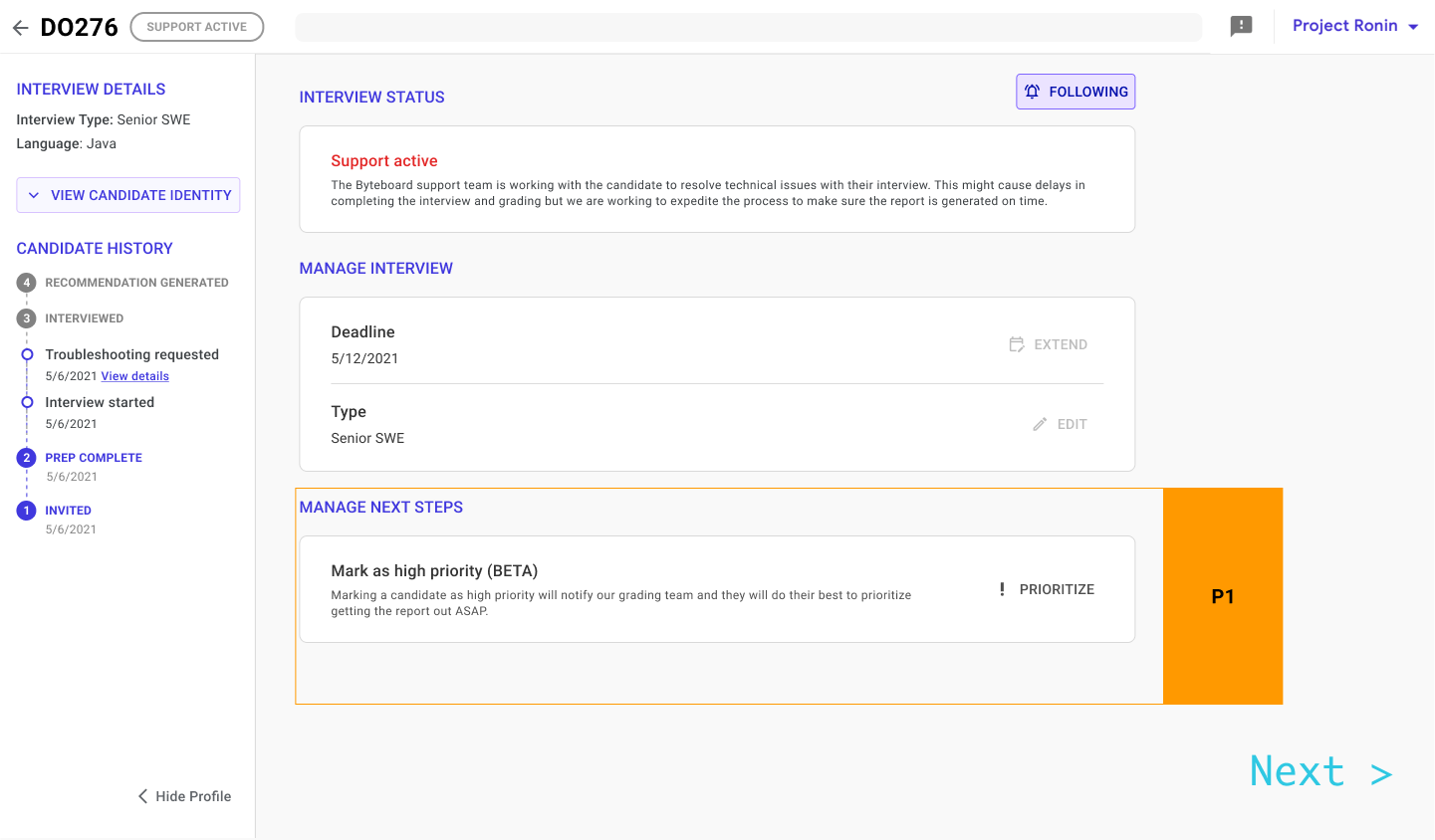
Task: Click the exclamation Prioritize icon
Action: tap(1002, 589)
